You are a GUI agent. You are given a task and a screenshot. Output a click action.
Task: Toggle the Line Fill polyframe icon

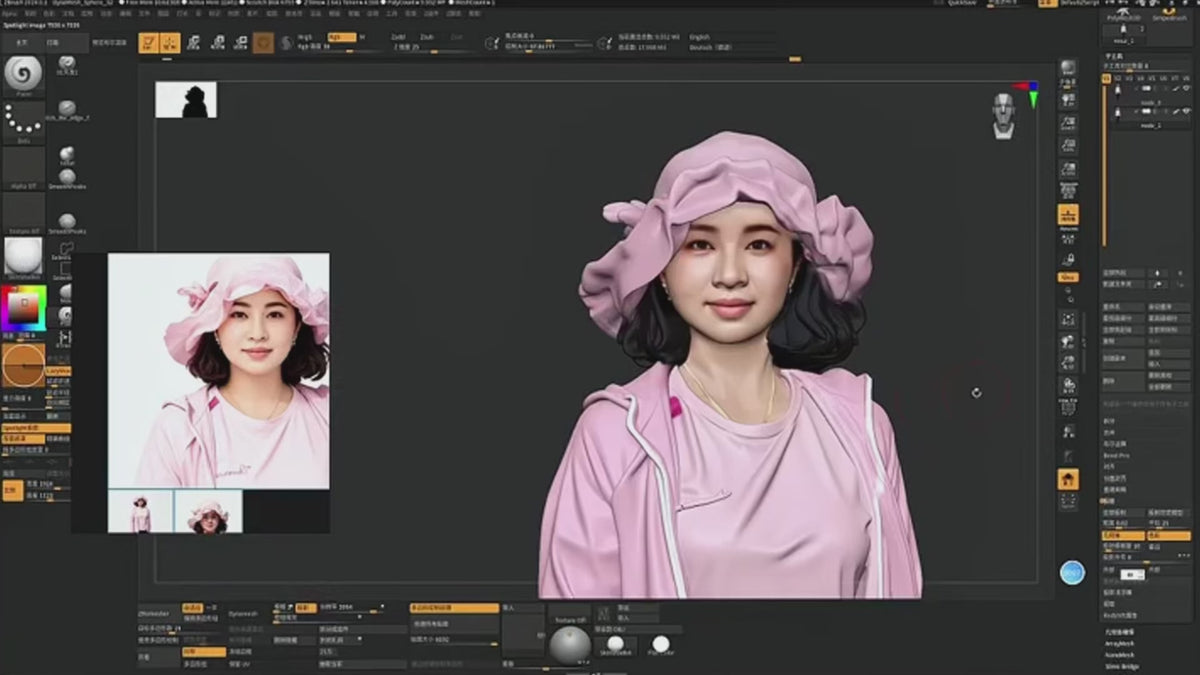[x=1068, y=408]
